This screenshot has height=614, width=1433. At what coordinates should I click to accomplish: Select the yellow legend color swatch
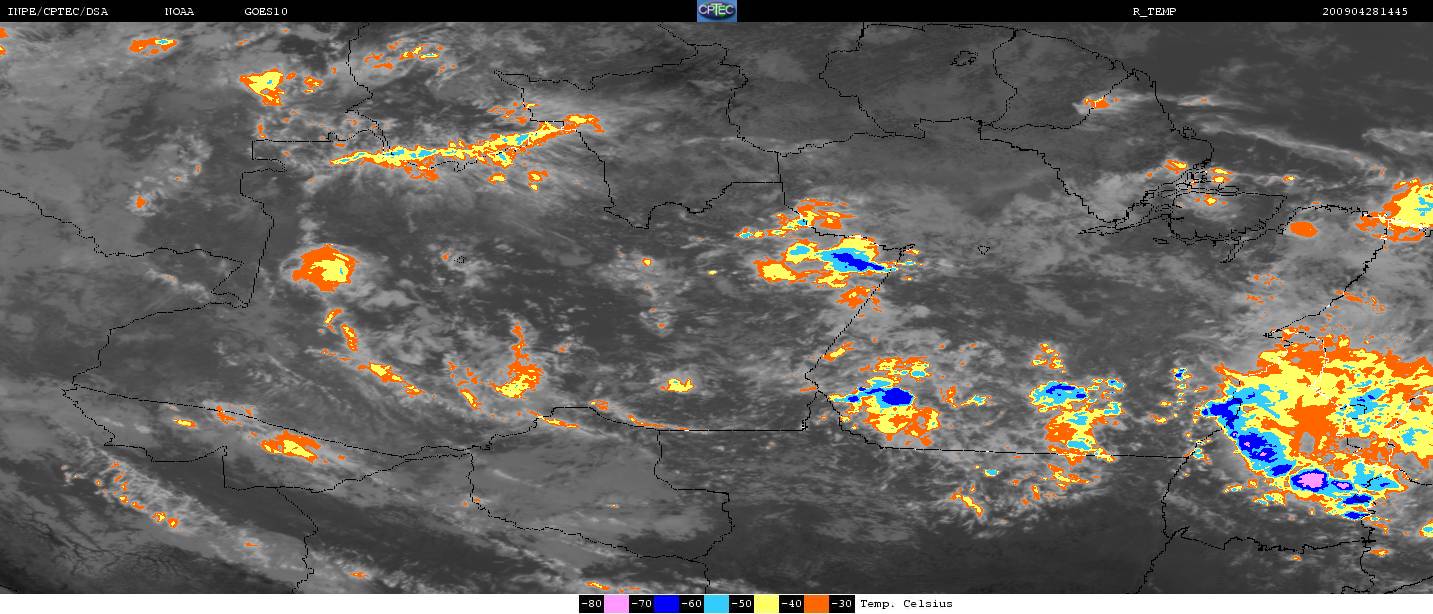tap(766, 604)
